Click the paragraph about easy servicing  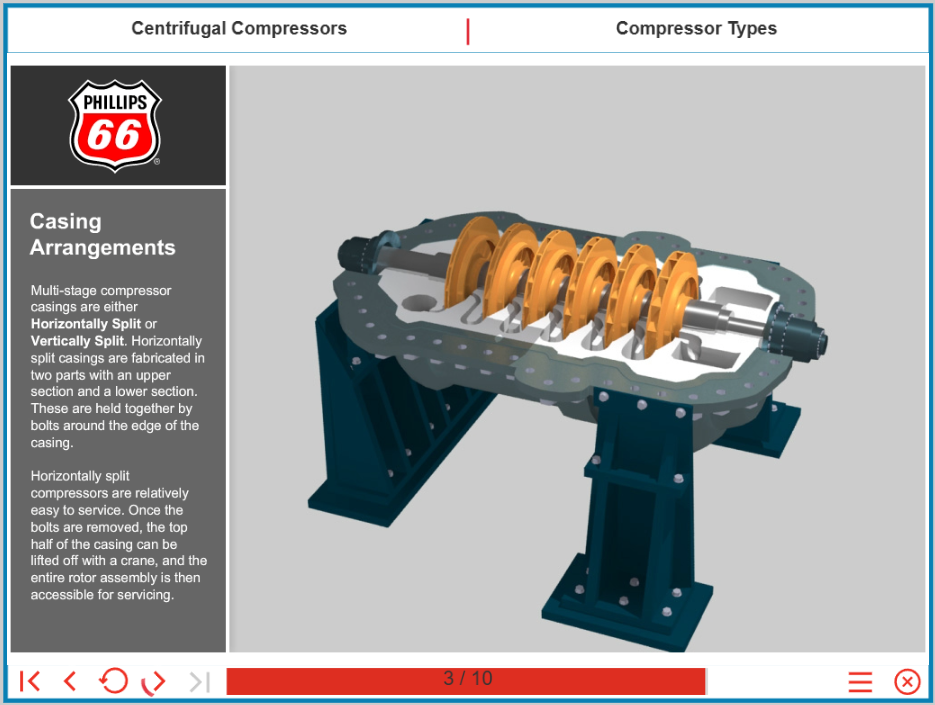coord(119,536)
